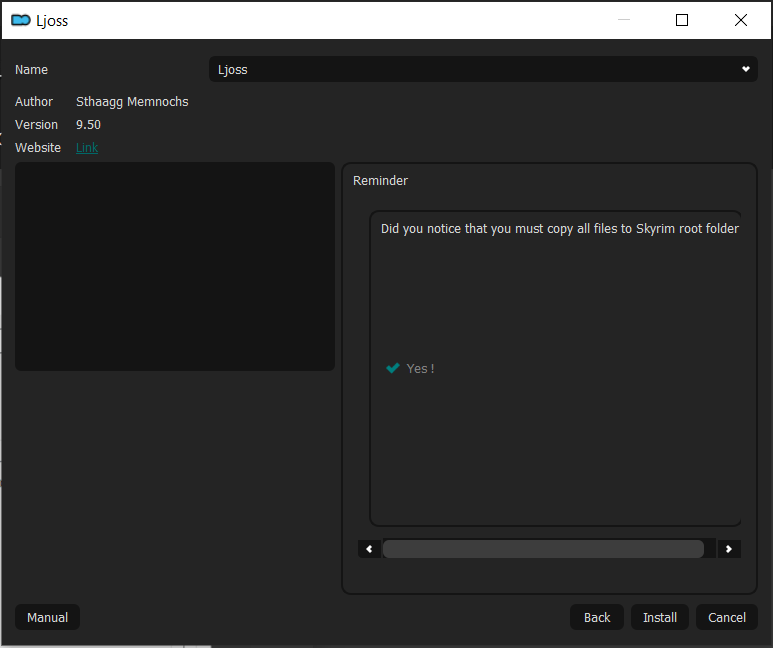Viewport: 773px width, 648px height.
Task: Open the Website Link
Action: pos(87,147)
